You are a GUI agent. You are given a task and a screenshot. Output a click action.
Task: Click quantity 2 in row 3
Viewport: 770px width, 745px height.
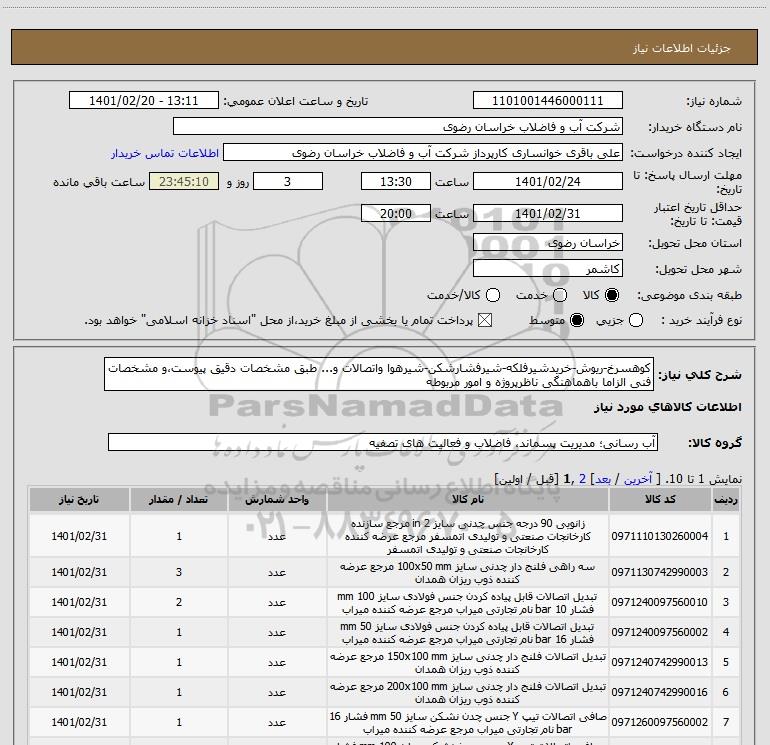pyautogui.click(x=179, y=602)
